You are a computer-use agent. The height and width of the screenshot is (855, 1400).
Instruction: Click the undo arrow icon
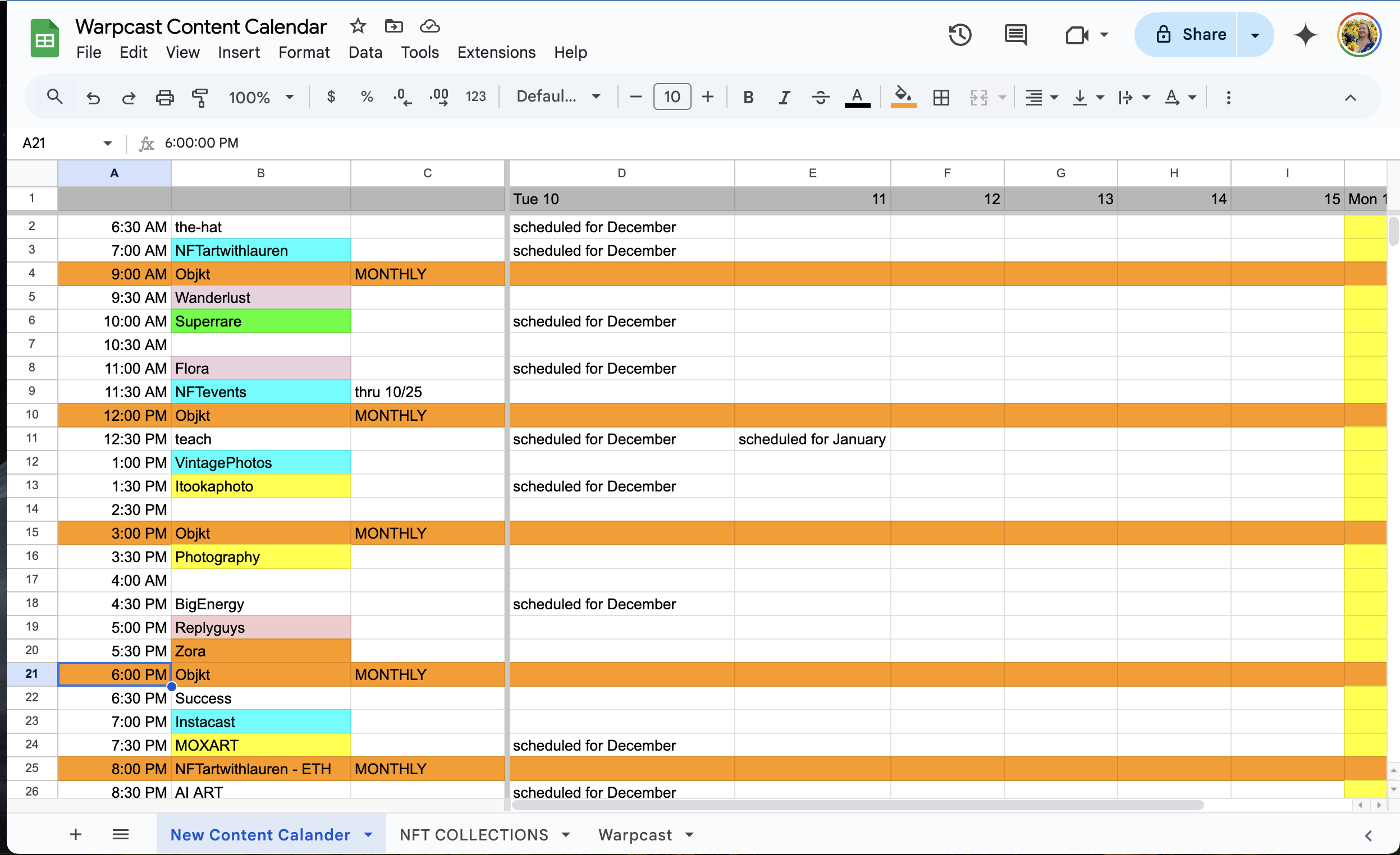pyautogui.click(x=93, y=98)
